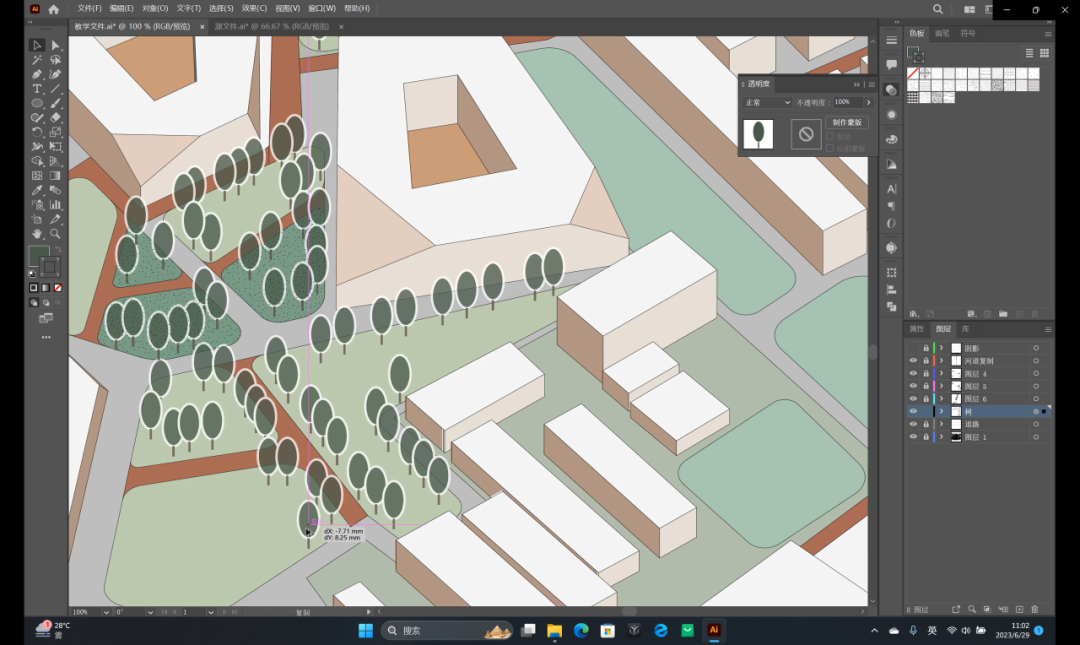Select the Ellipse shape tool
Viewport: 1080px width, 645px height.
[x=37, y=103]
